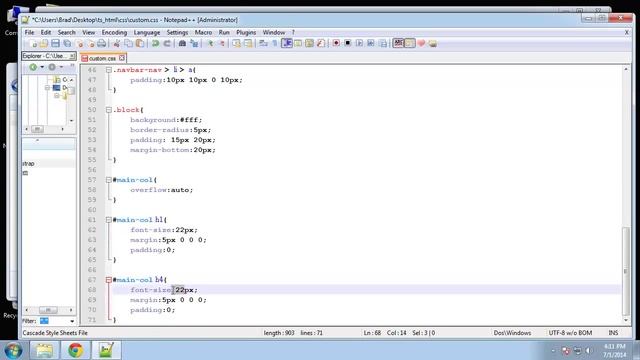Click the Explorer file list horizontal scrollbar
The image size is (640, 360).
pos(49,310)
